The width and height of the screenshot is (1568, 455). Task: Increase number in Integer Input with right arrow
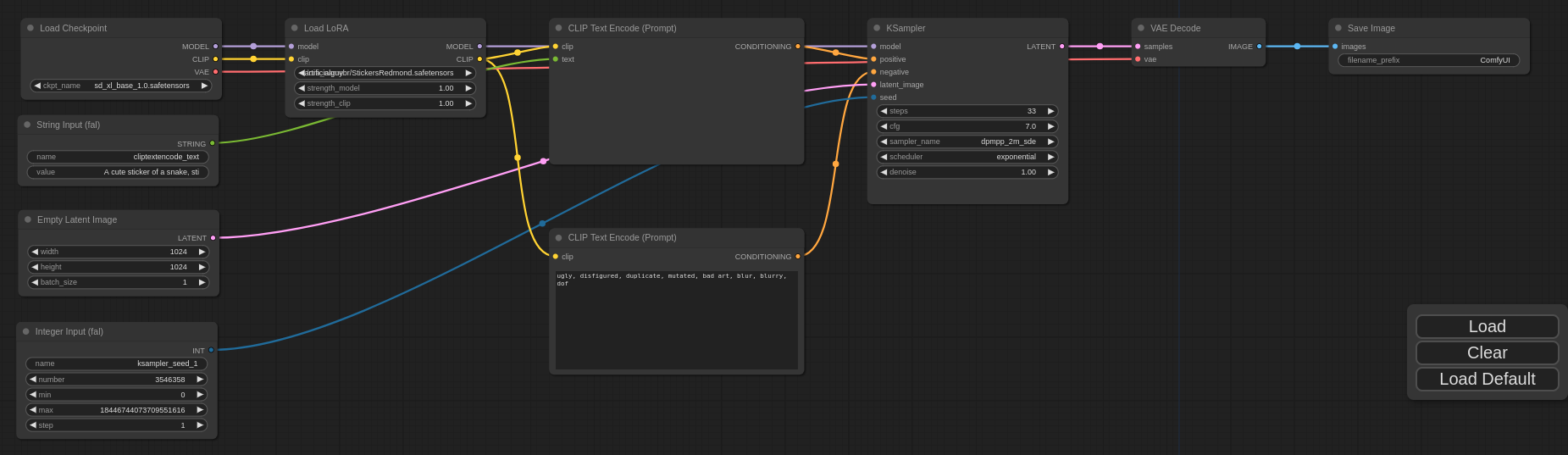[x=200, y=379]
